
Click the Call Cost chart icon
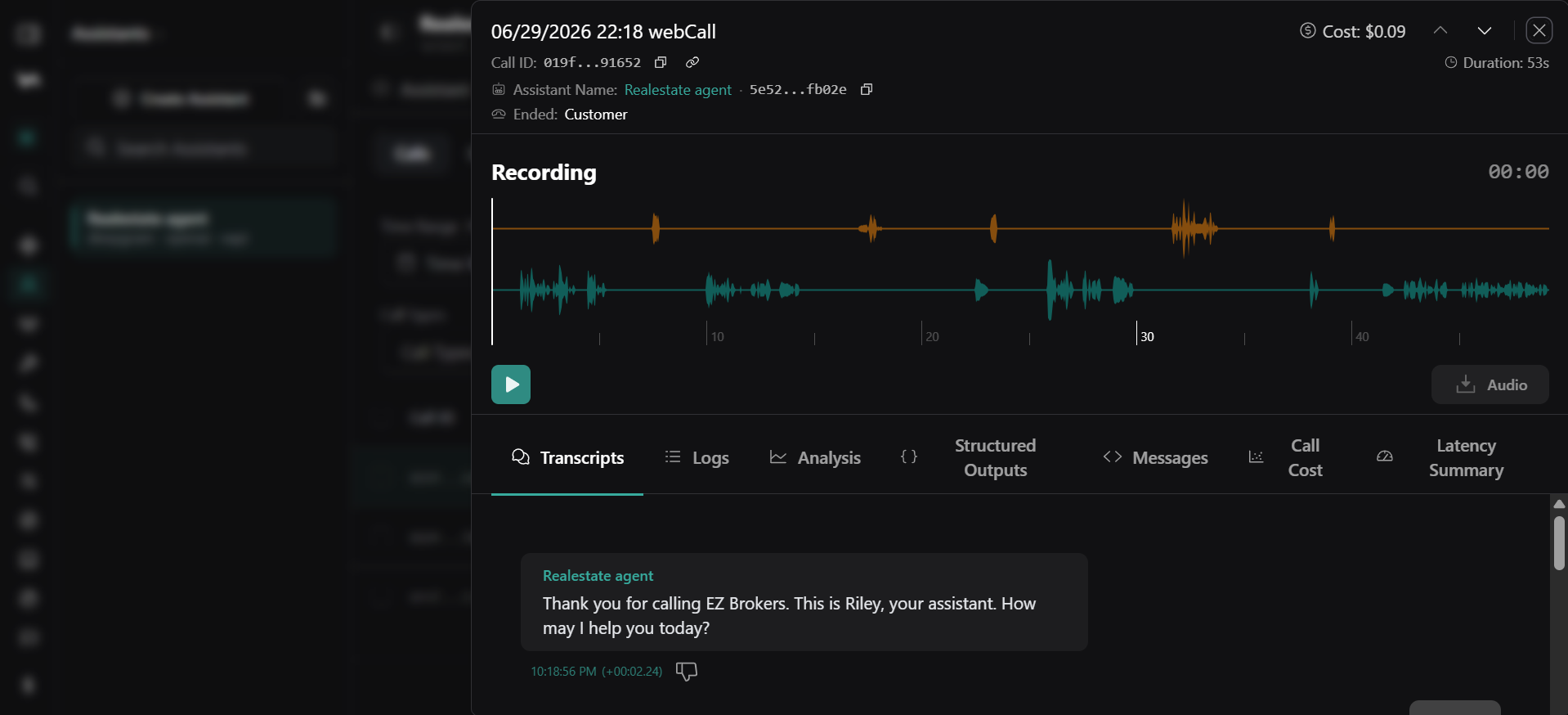click(1256, 456)
